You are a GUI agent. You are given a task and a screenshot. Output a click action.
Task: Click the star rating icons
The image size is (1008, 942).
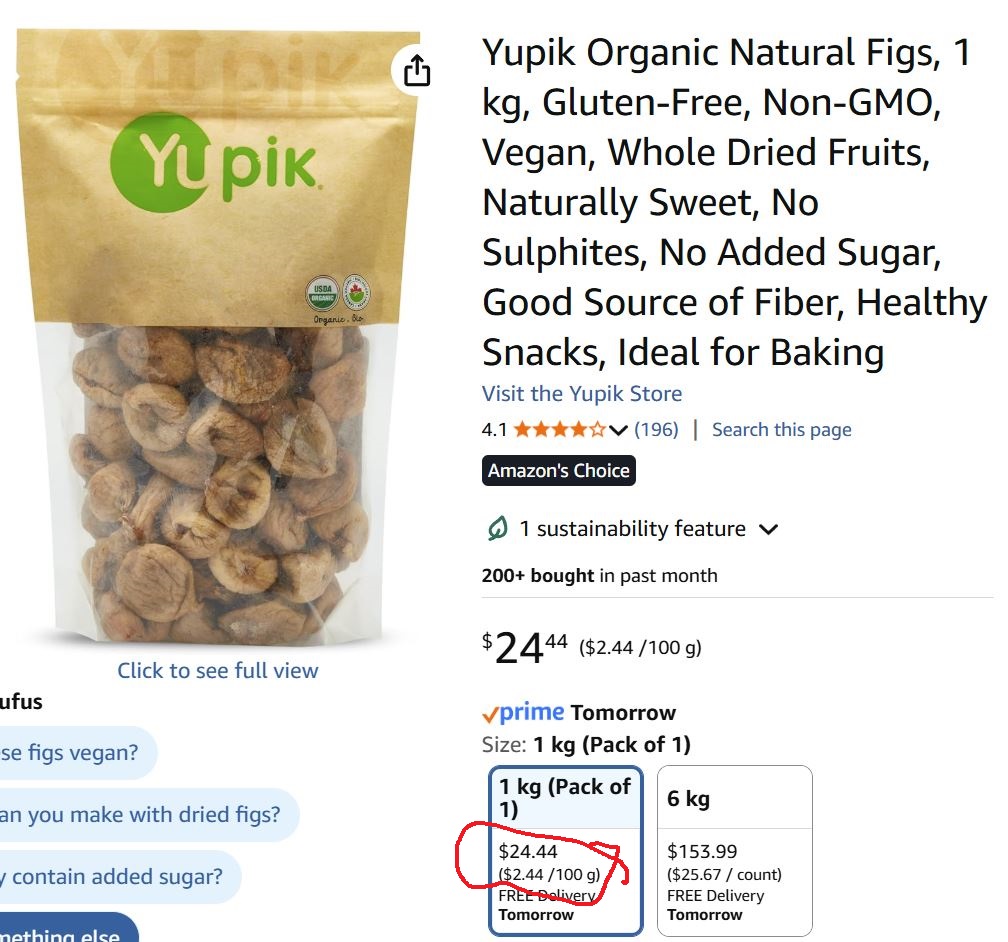(559, 429)
